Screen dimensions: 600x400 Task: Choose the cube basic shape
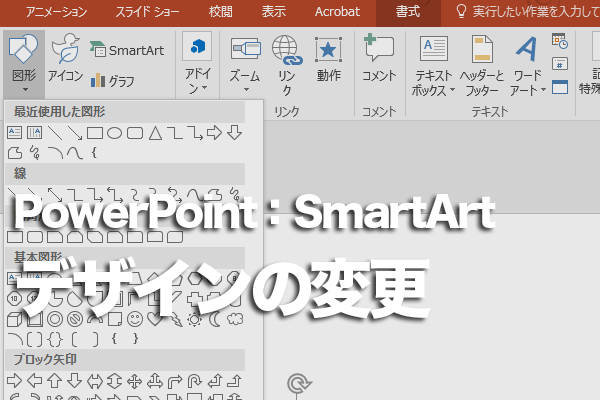pyautogui.click(x=15, y=319)
